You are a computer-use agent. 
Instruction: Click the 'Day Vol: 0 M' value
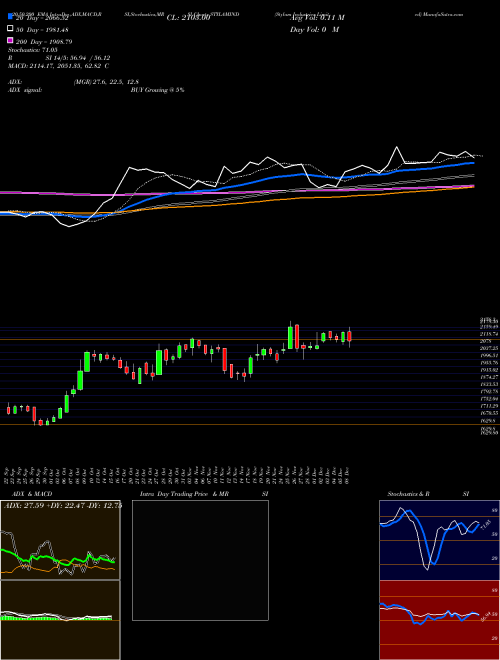click(314, 29)
